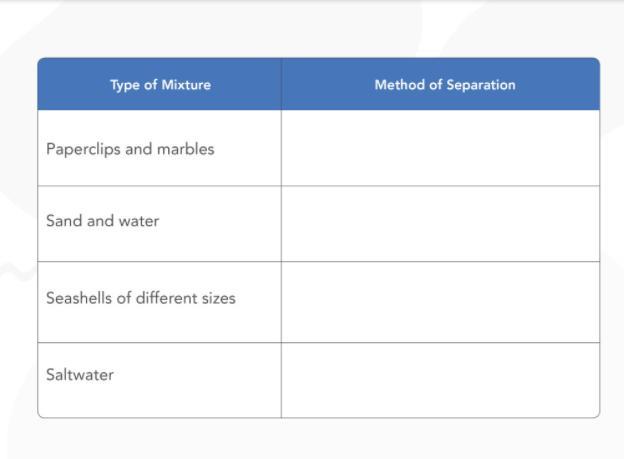Click the word 'water' in second row
The height and width of the screenshot is (459, 624).
pyautogui.click(x=139, y=221)
